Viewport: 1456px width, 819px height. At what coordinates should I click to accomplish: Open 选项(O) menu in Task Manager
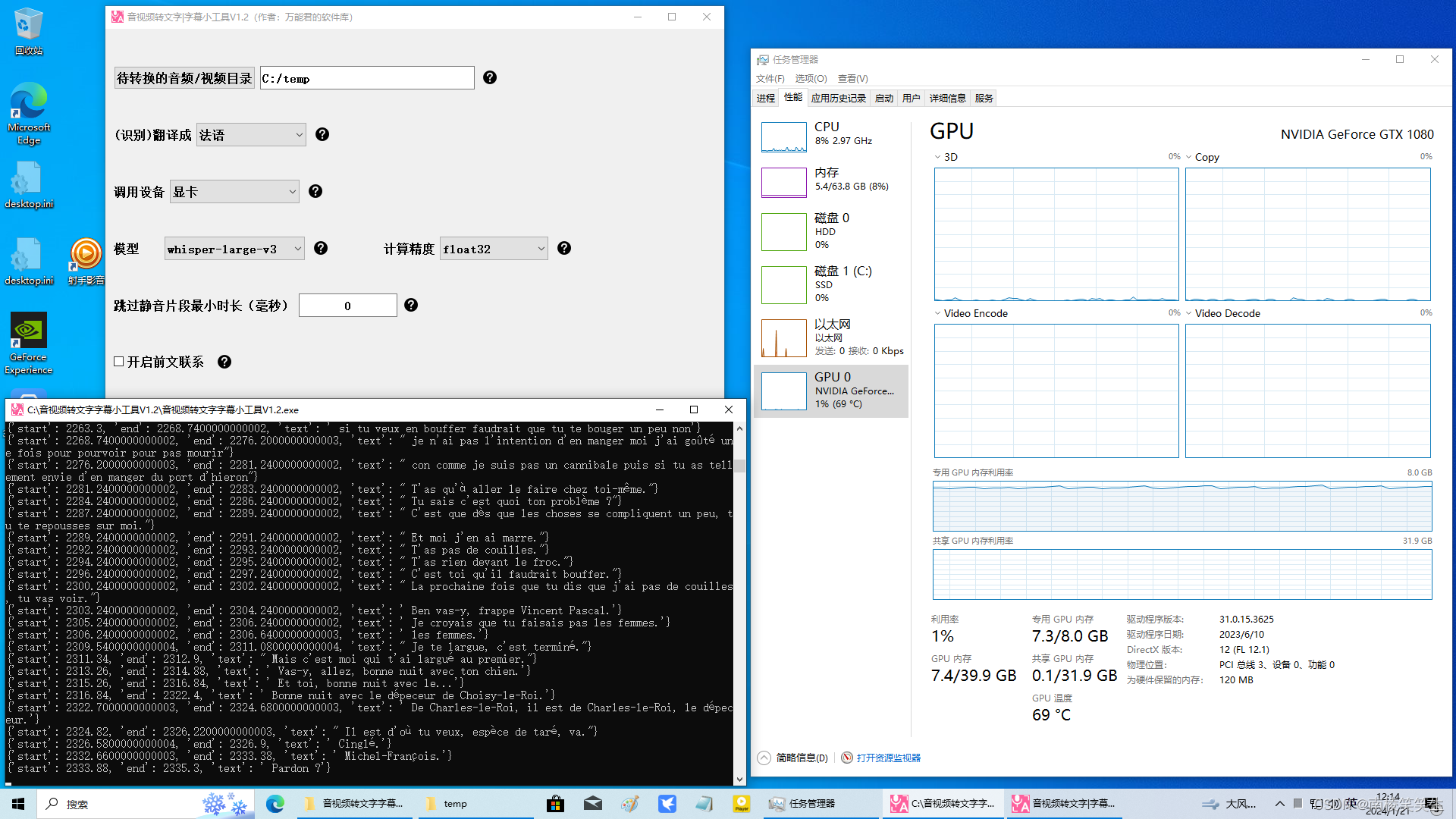tap(811, 78)
